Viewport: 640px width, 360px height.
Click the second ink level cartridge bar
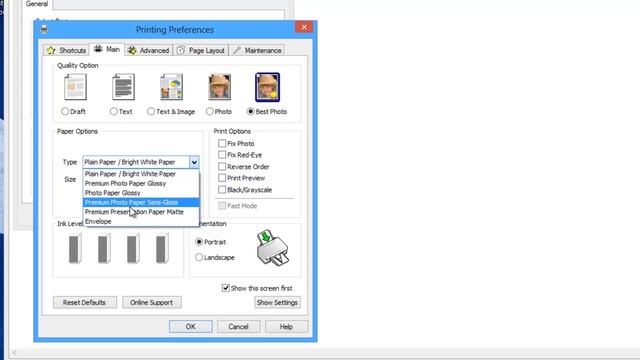click(x=104, y=249)
